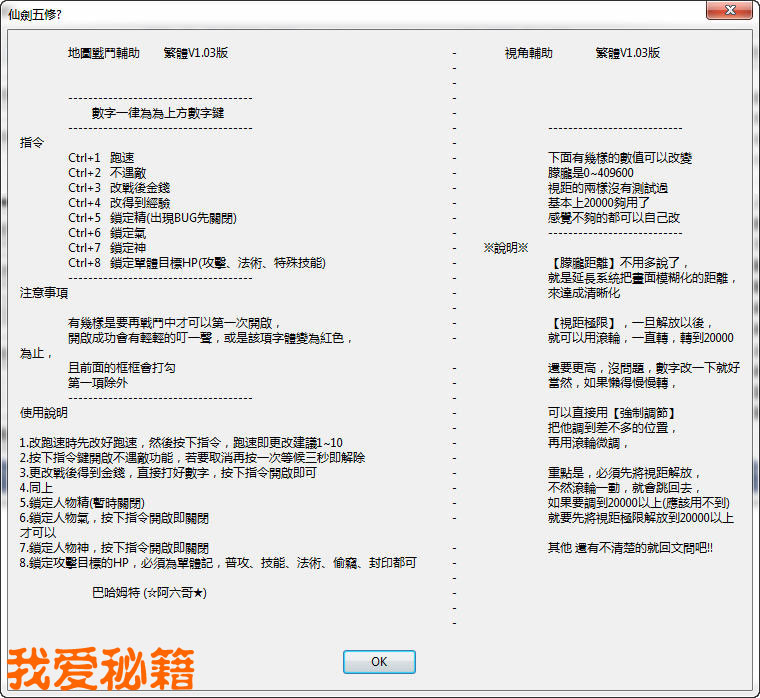The image size is (760, 698).
Task: Select the Ctrl+4 改得到經驗 command line
Action: [119, 203]
